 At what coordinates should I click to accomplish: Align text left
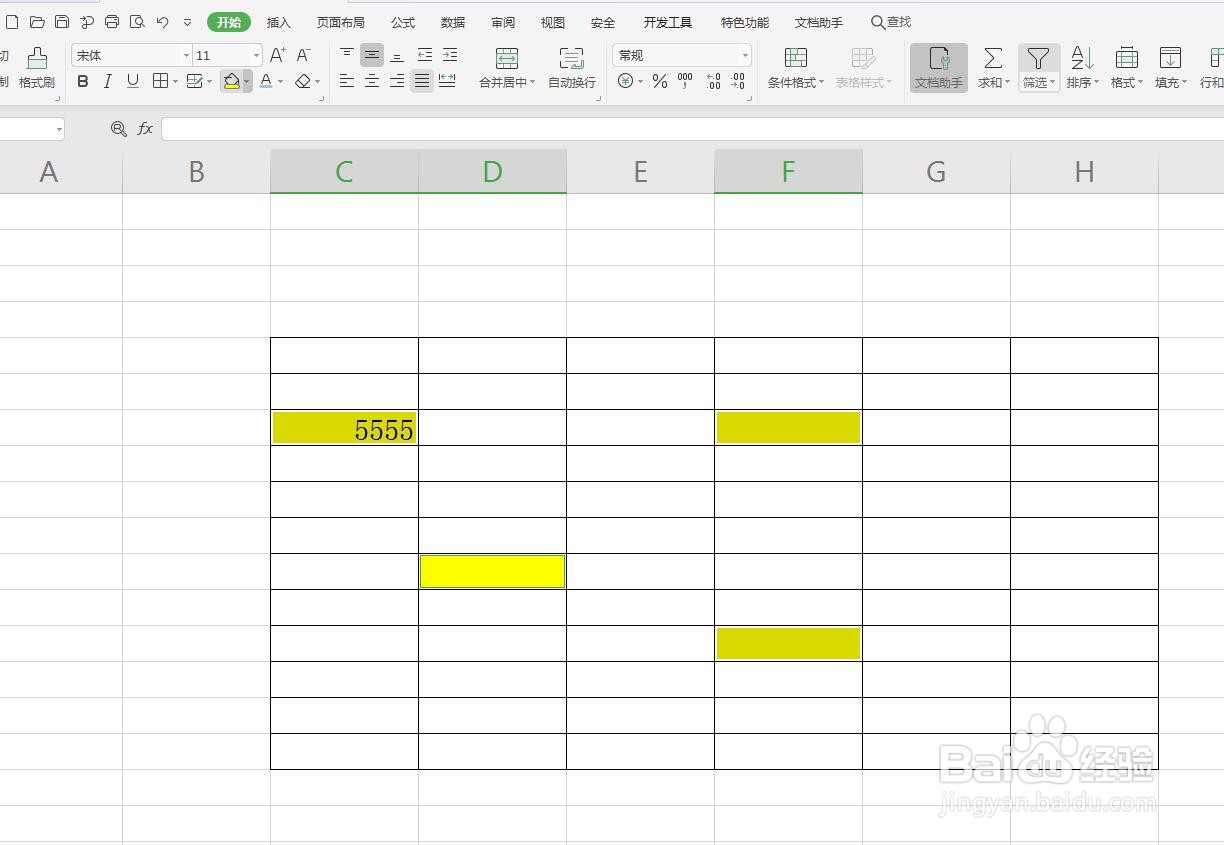[x=347, y=81]
